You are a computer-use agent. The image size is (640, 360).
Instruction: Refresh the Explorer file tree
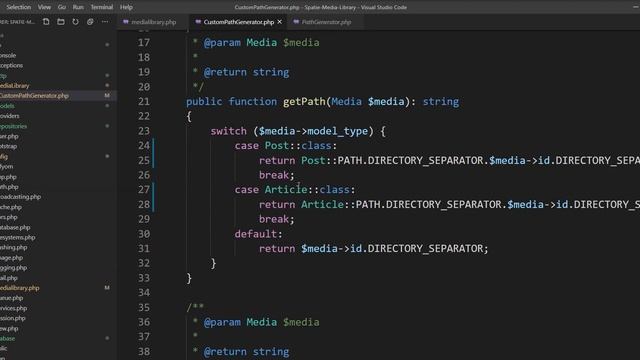76,22
